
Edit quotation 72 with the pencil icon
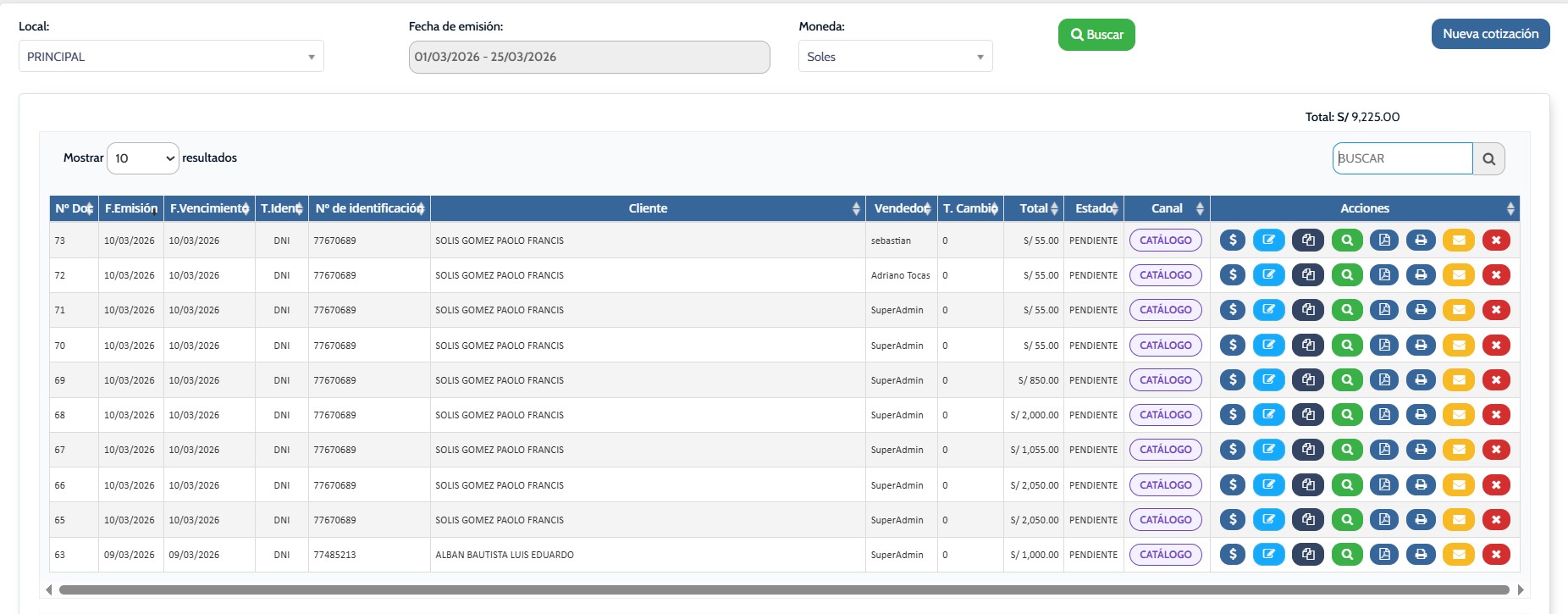(x=1268, y=275)
